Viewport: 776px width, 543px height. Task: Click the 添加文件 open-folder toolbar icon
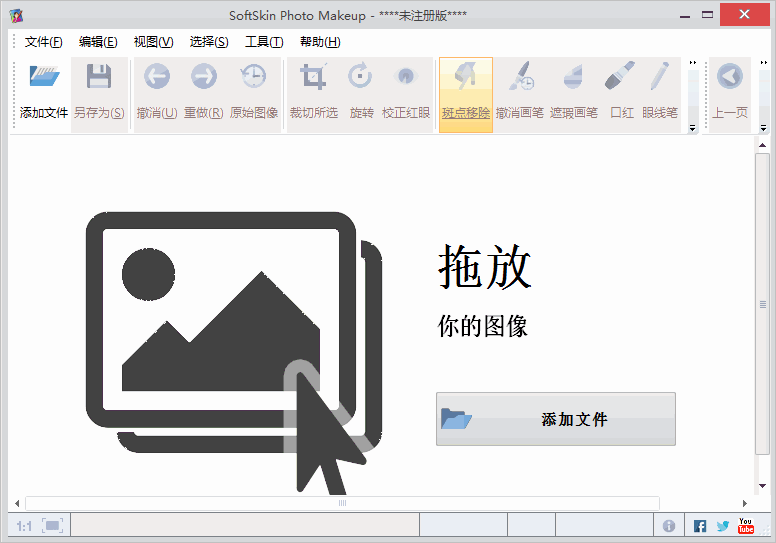[44, 77]
